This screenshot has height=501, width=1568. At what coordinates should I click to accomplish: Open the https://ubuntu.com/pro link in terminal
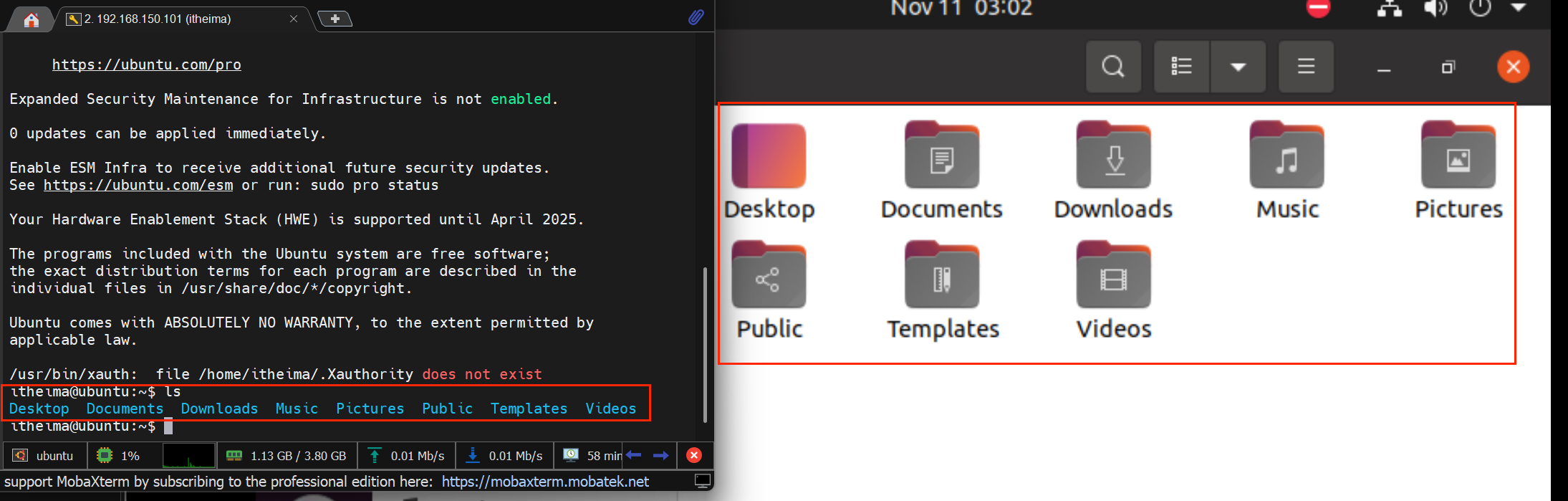click(x=146, y=65)
